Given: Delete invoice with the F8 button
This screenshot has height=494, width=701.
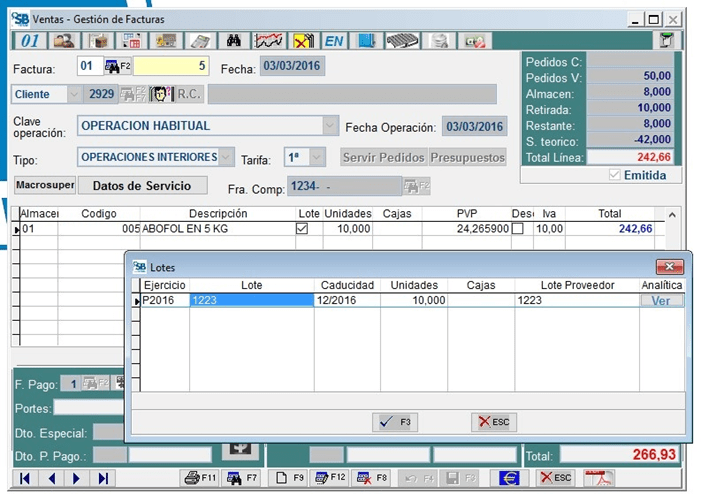Looking at the screenshot, I should click(372, 478).
